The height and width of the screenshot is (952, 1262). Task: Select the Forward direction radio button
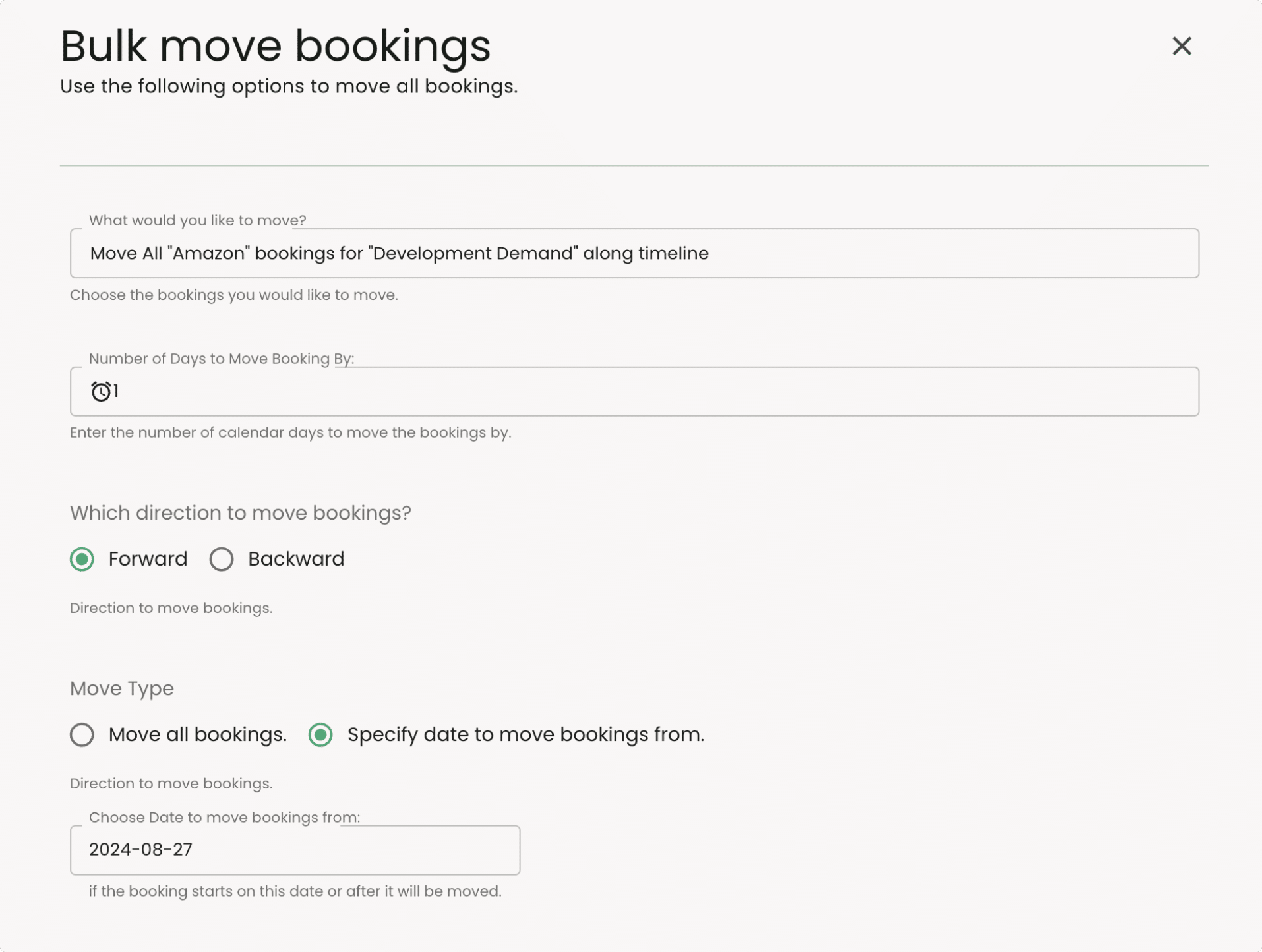(x=82, y=559)
